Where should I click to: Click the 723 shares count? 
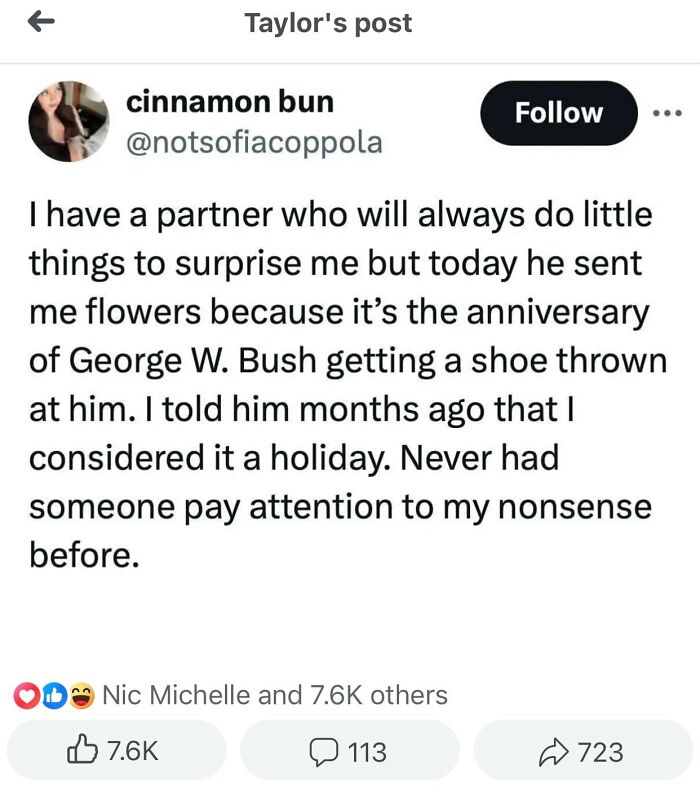[600, 750]
